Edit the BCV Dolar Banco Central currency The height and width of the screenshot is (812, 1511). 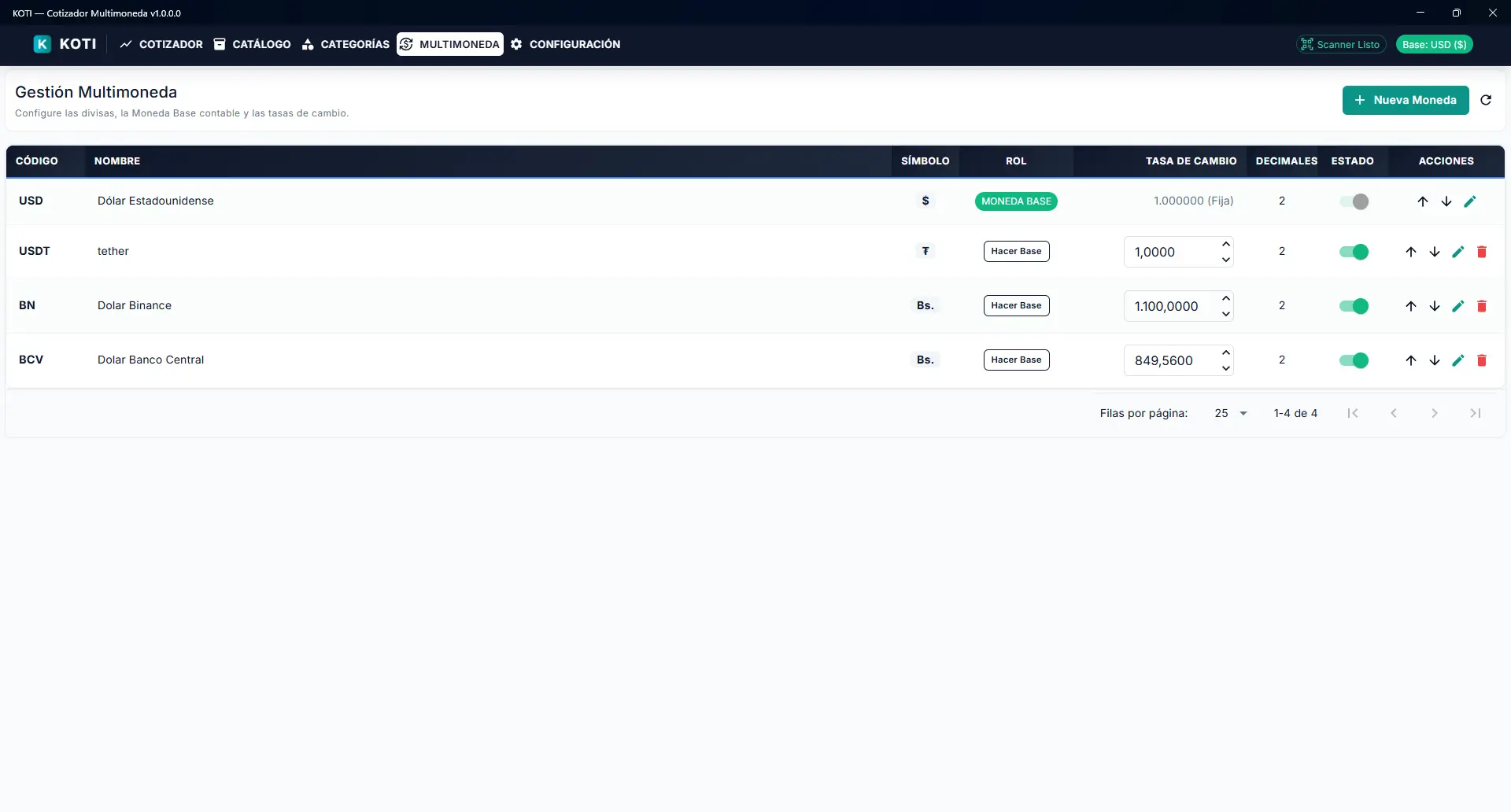(x=1458, y=360)
